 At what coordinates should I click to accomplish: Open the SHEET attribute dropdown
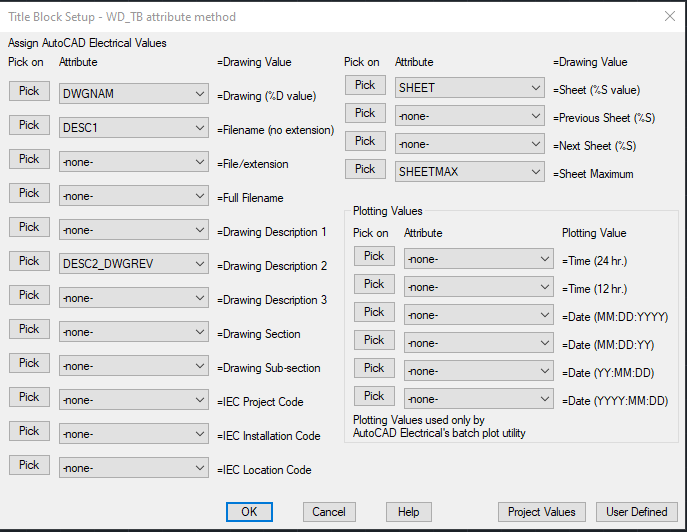[x=470, y=88]
